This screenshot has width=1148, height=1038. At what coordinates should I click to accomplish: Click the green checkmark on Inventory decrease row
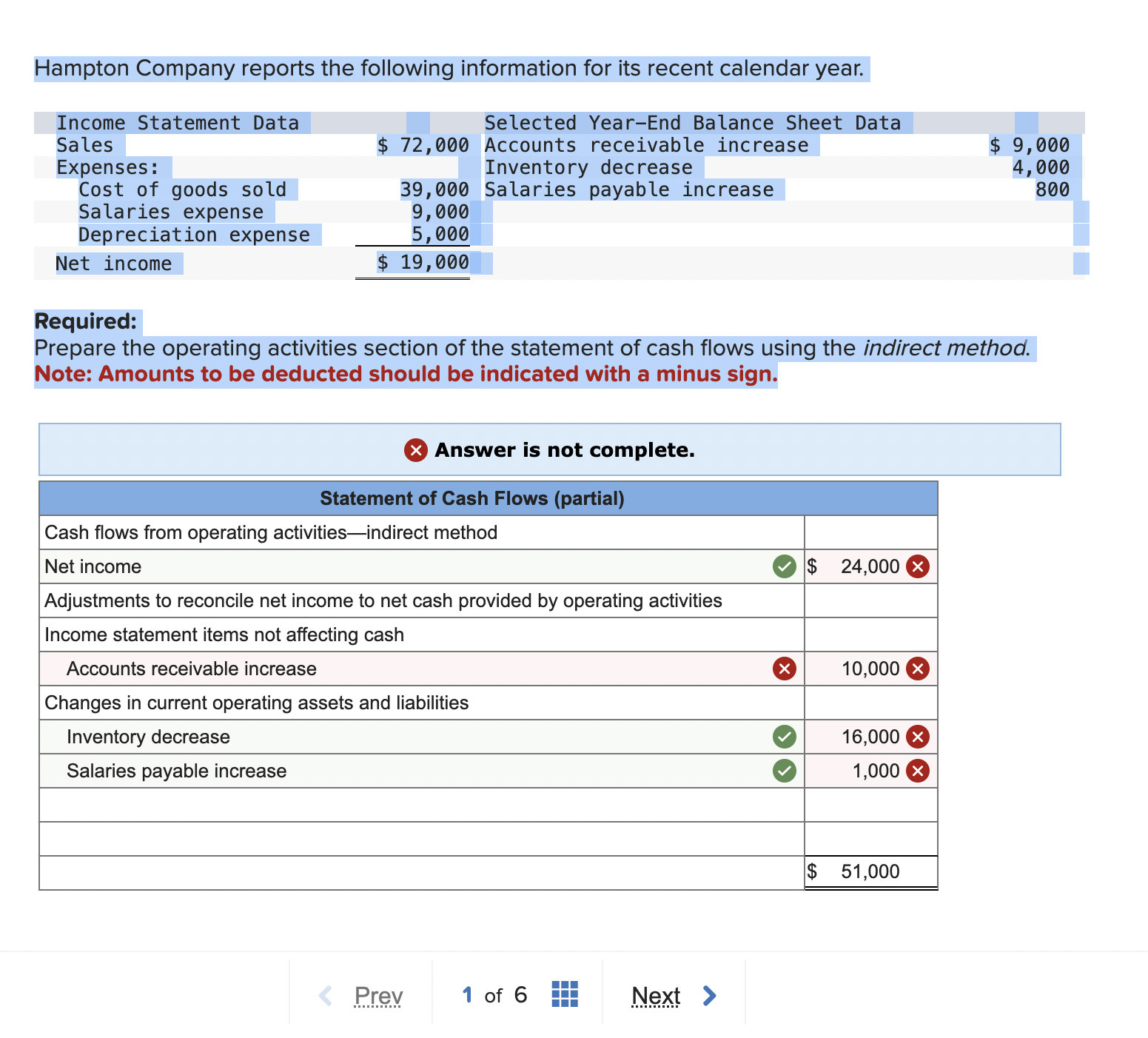[x=785, y=737]
